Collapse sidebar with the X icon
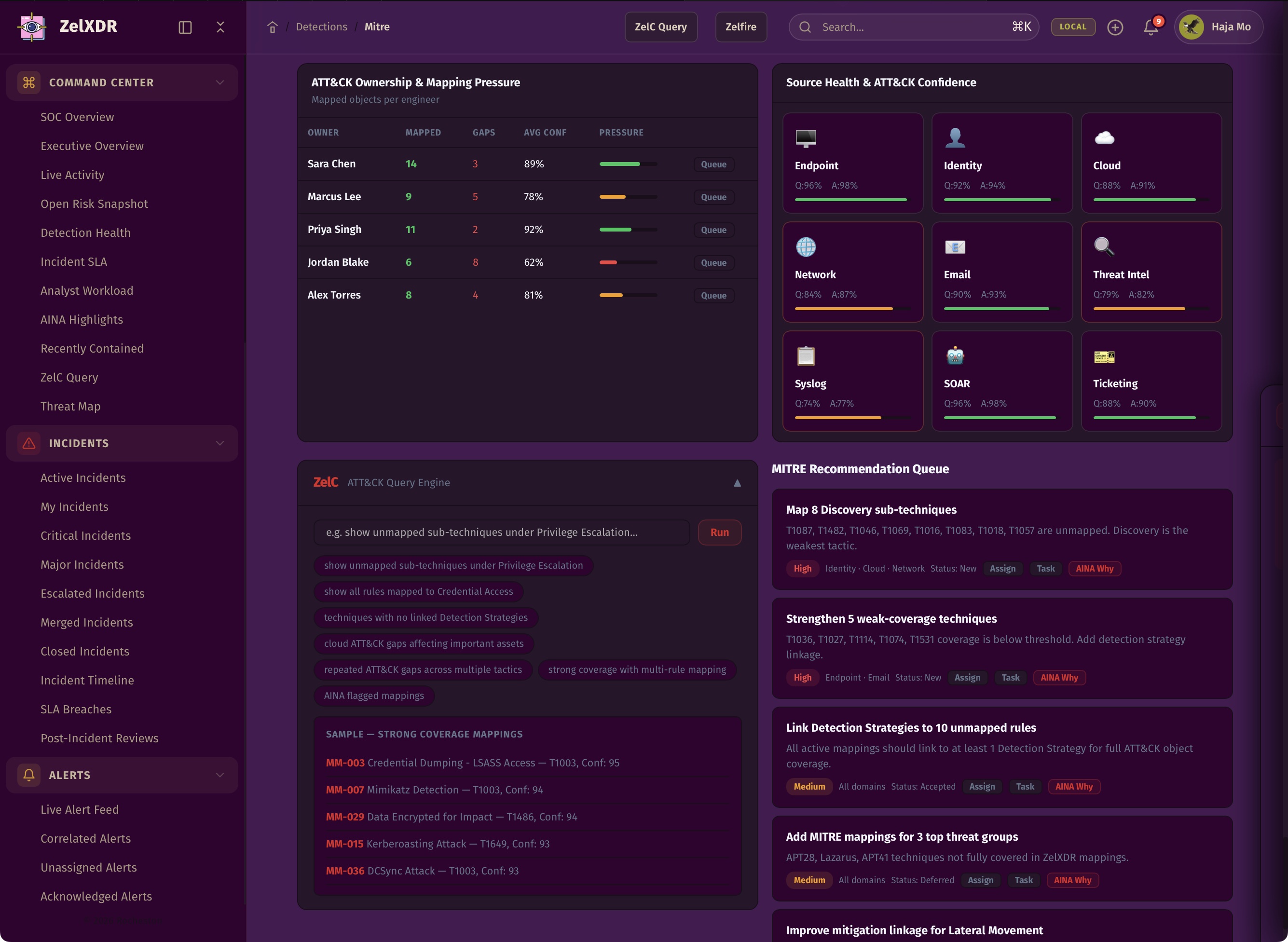Image resolution: width=1288 pixels, height=942 pixels. 220,27
